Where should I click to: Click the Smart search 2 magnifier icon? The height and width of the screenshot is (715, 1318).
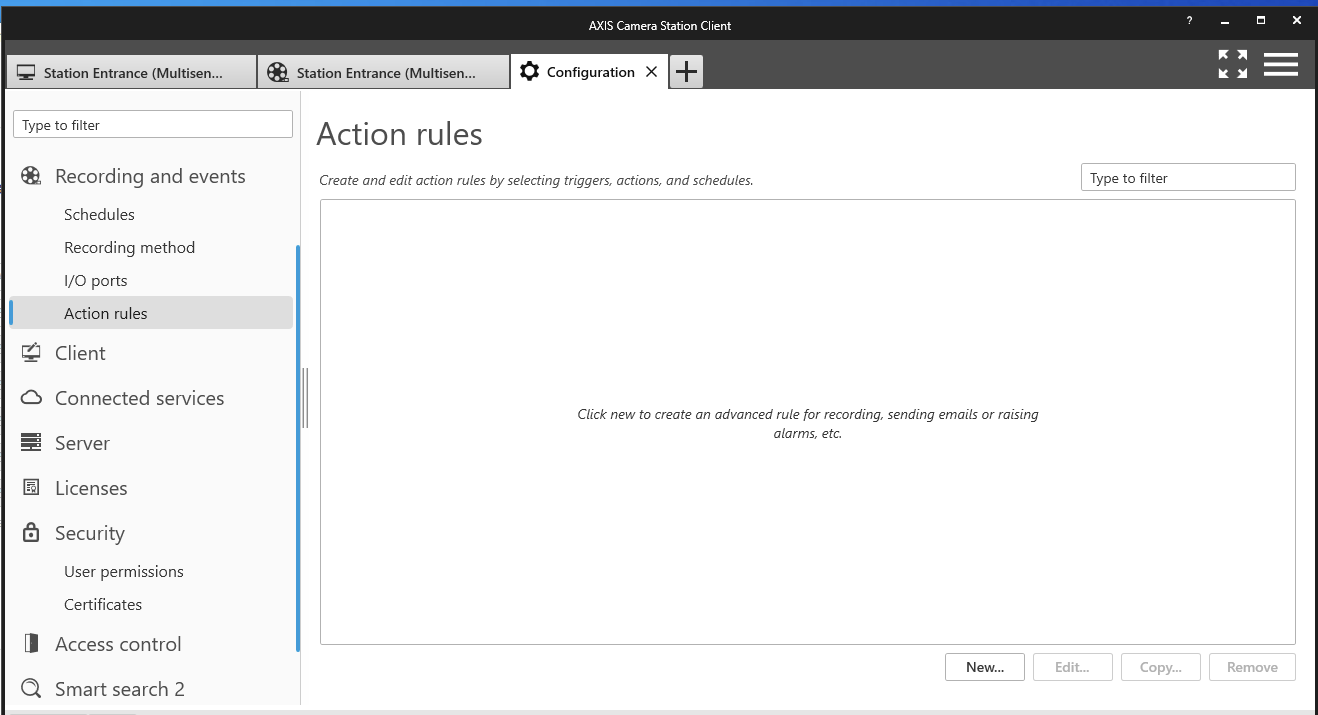[x=31, y=689]
